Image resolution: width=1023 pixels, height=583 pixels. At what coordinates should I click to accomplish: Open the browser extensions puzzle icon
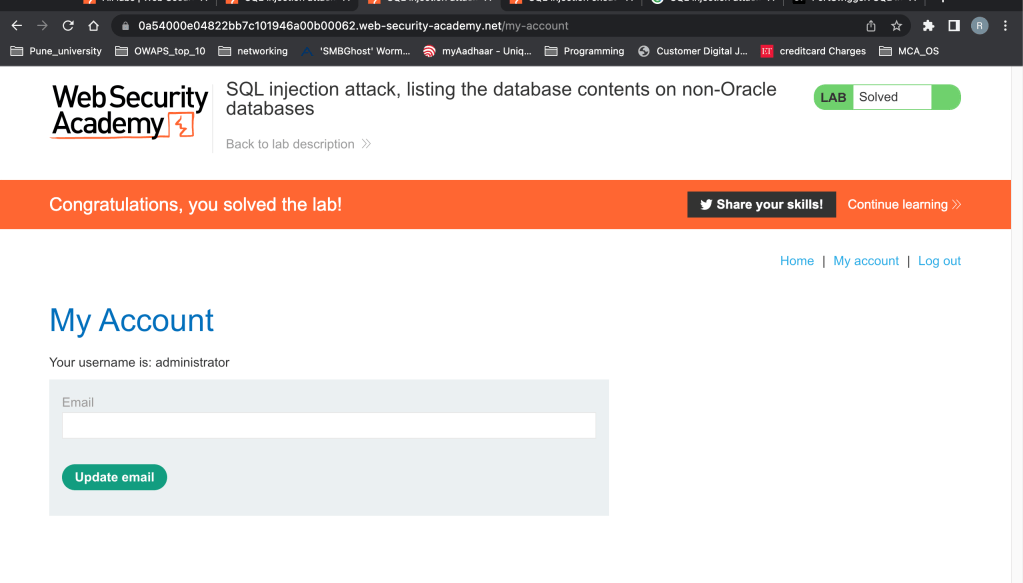pyautogui.click(x=929, y=26)
